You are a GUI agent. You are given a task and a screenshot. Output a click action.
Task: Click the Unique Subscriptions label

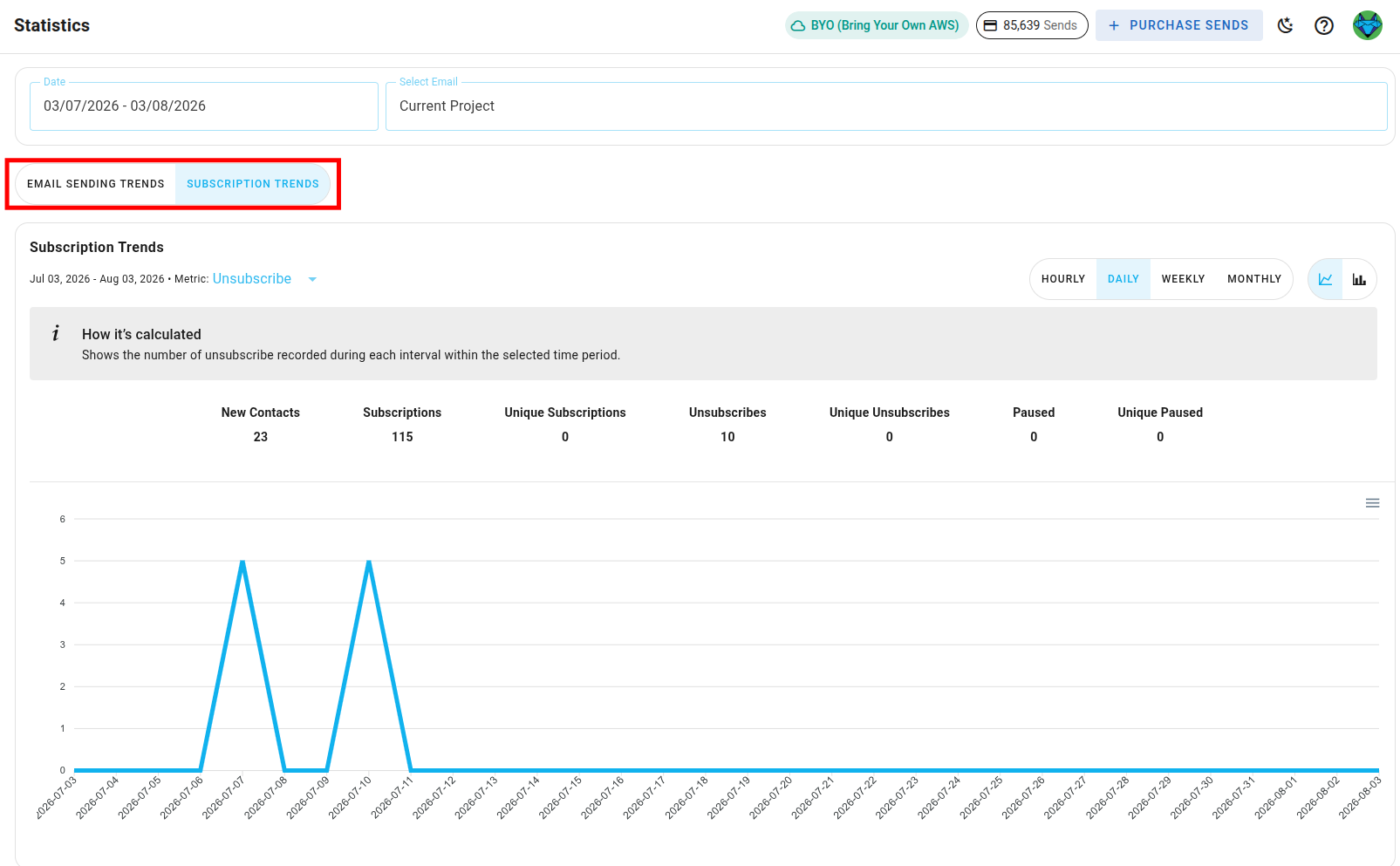point(565,413)
